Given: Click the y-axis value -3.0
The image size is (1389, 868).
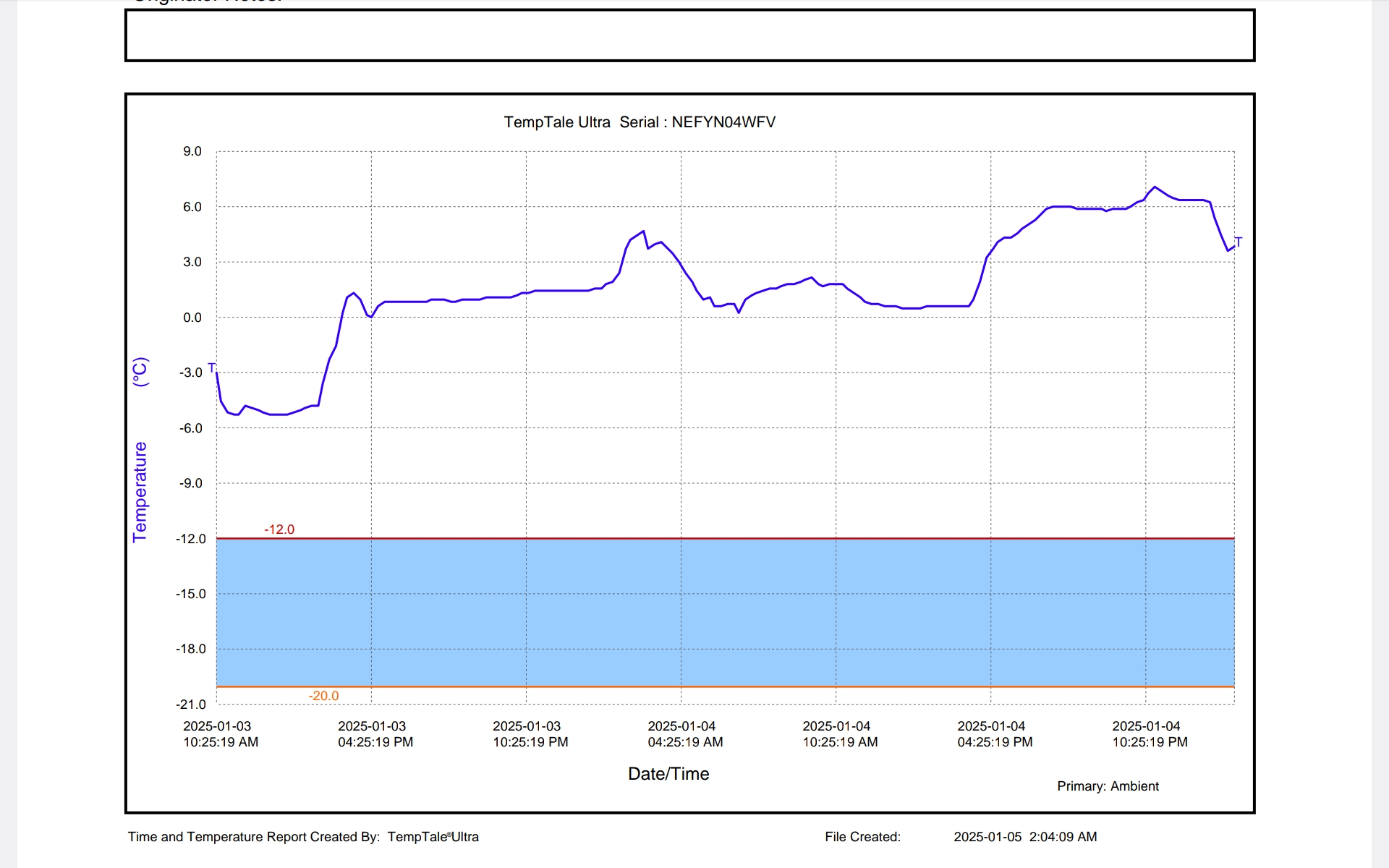Looking at the screenshot, I should click(191, 373).
